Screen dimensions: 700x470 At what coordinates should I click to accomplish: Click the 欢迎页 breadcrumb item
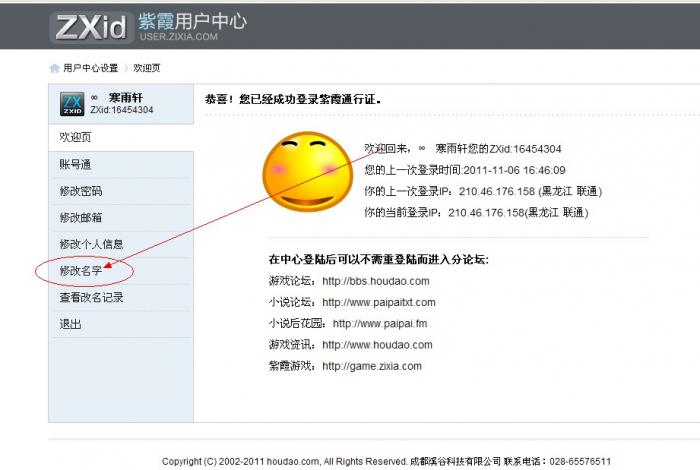point(146,68)
